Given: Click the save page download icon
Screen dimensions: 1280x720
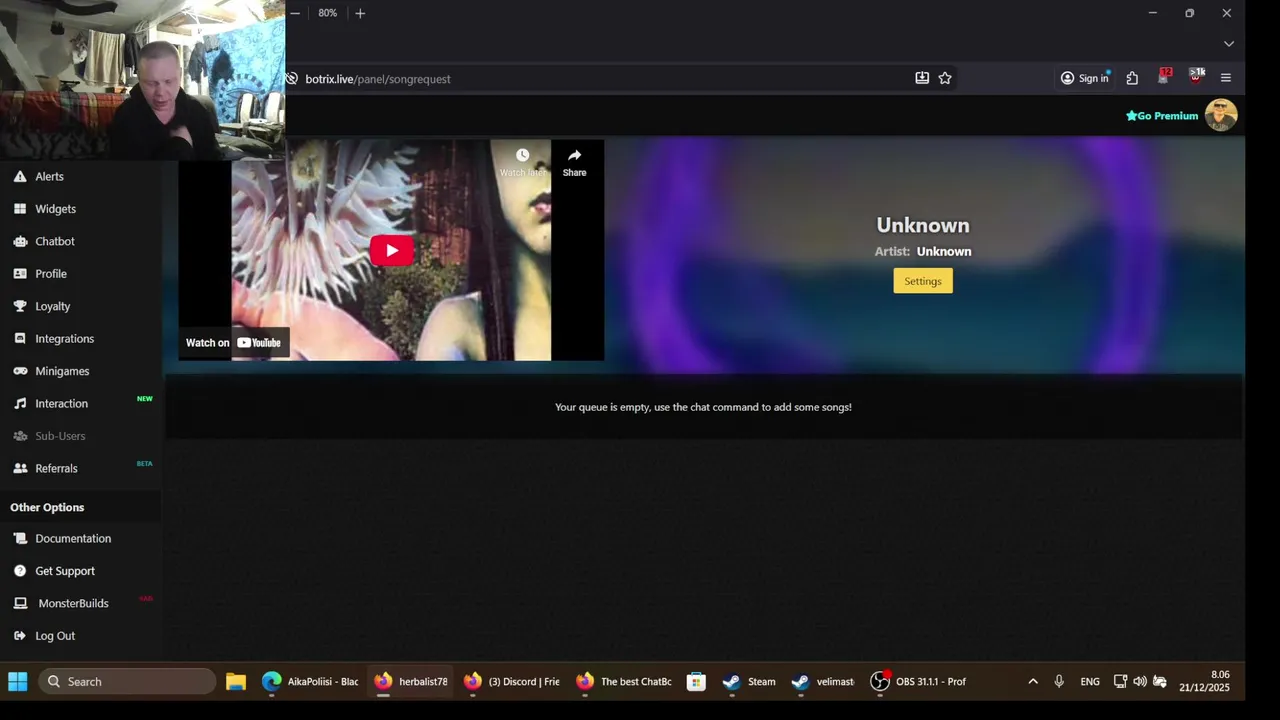Looking at the screenshot, I should coord(922,78).
